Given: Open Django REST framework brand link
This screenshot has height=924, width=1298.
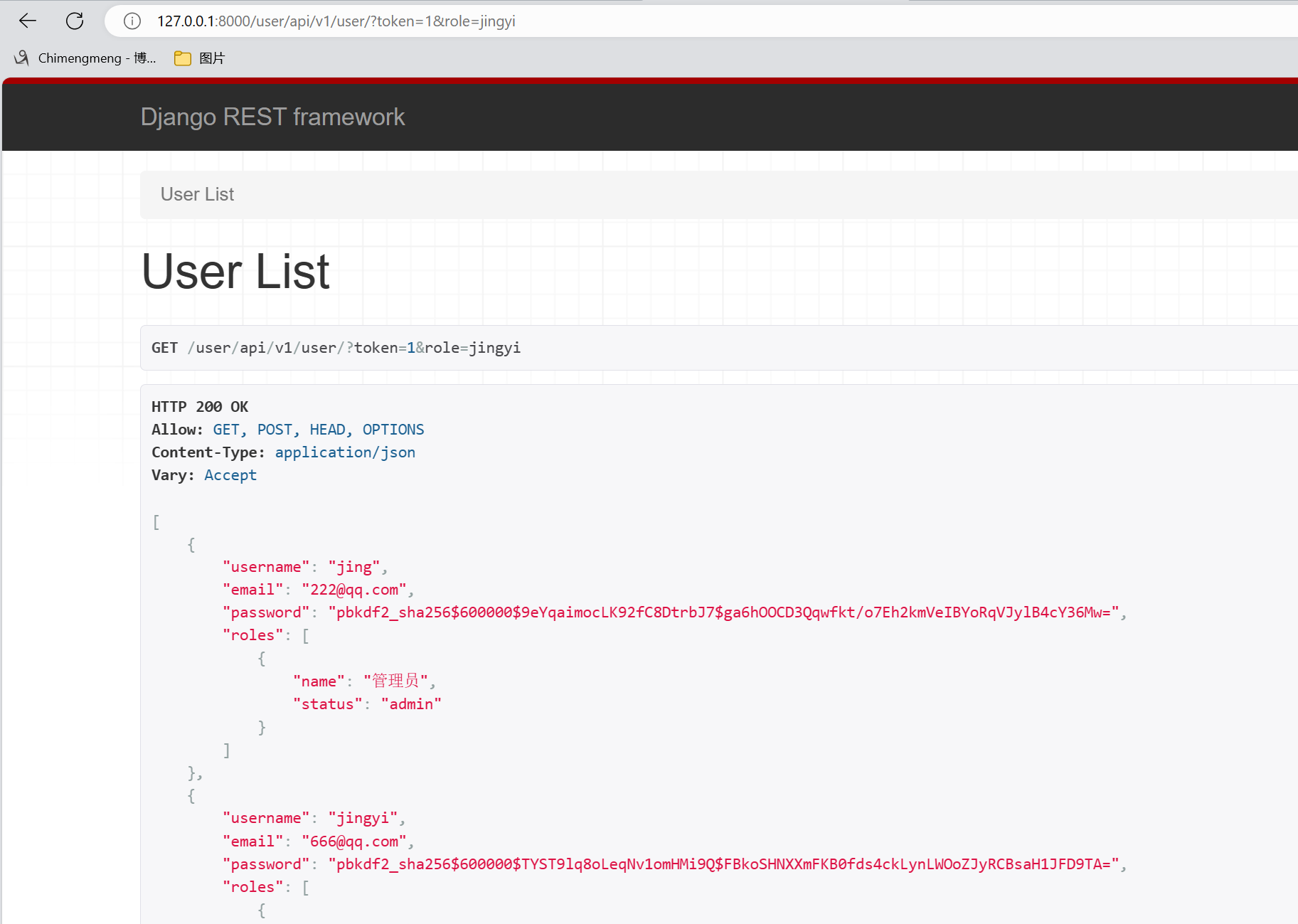Looking at the screenshot, I should 272,117.
